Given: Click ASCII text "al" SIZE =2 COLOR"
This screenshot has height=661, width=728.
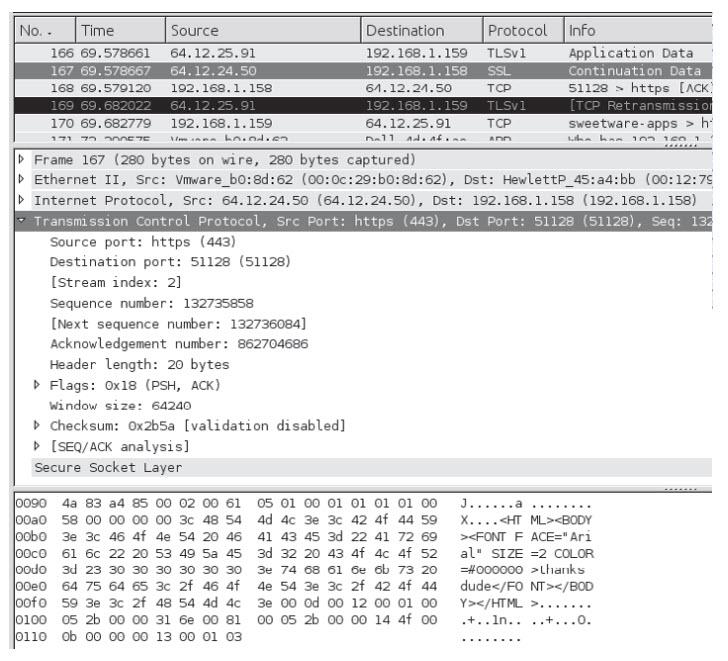Looking at the screenshot, I should [526, 554].
